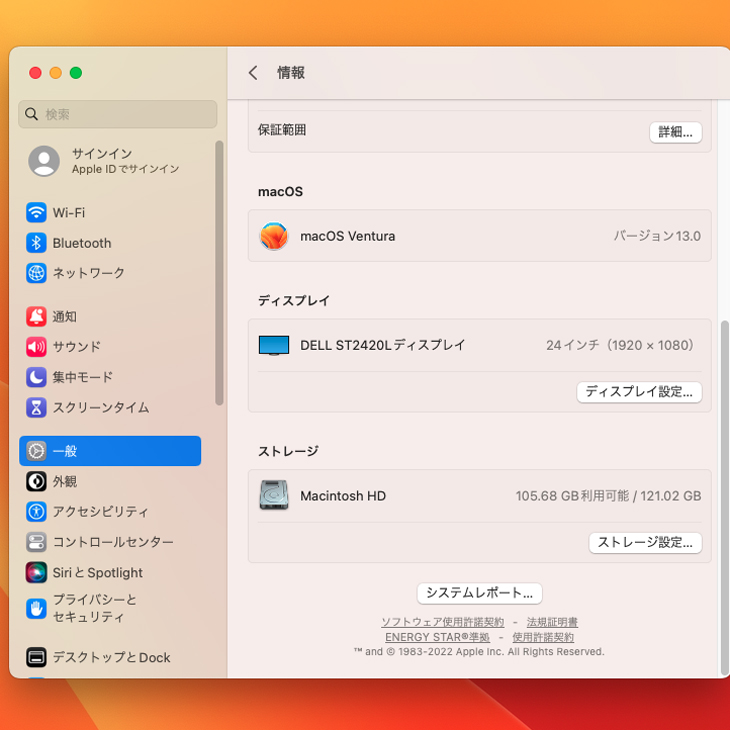Select 集中モード in the sidebar
This screenshot has height=730, width=730.
click(x=110, y=377)
